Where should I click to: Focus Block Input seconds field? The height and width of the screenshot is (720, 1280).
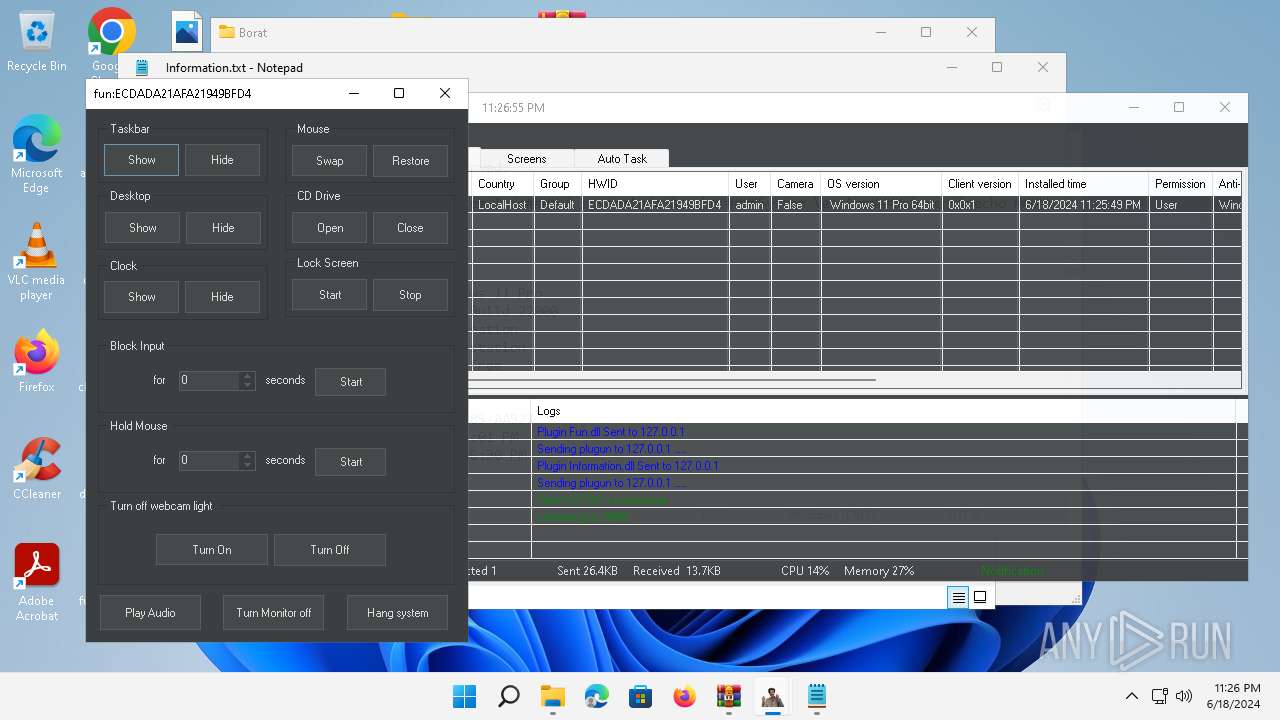(209, 381)
